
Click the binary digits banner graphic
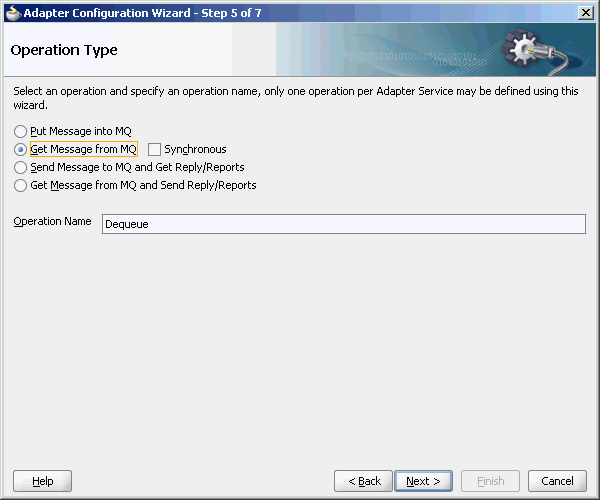click(x=417, y=58)
